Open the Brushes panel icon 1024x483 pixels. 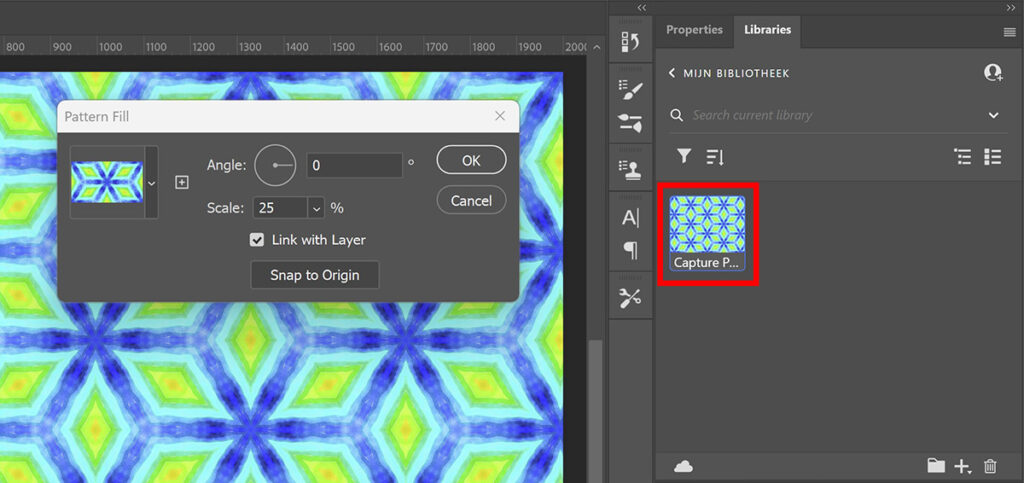[630, 122]
